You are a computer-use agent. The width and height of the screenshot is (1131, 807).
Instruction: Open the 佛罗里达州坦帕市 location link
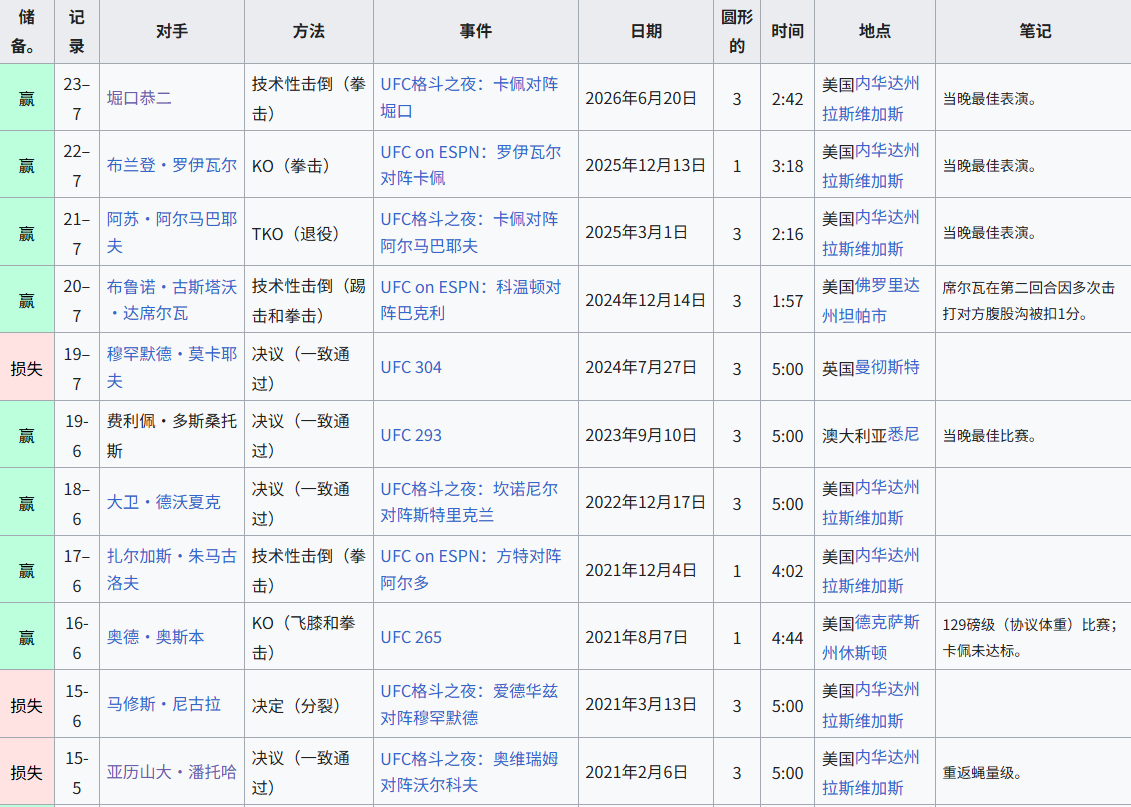pyautogui.click(x=871, y=300)
